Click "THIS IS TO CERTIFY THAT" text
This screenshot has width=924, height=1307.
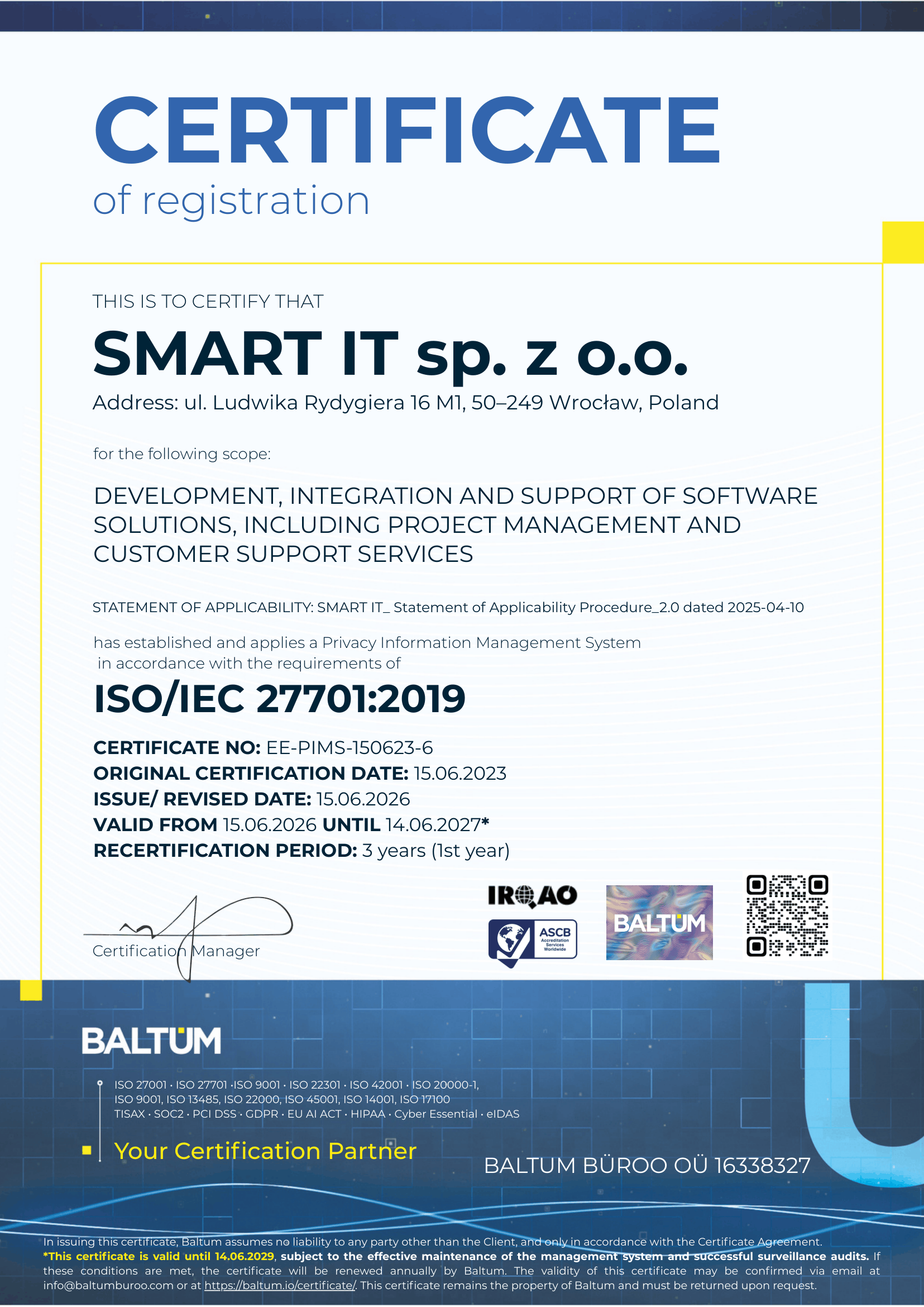click(x=208, y=301)
